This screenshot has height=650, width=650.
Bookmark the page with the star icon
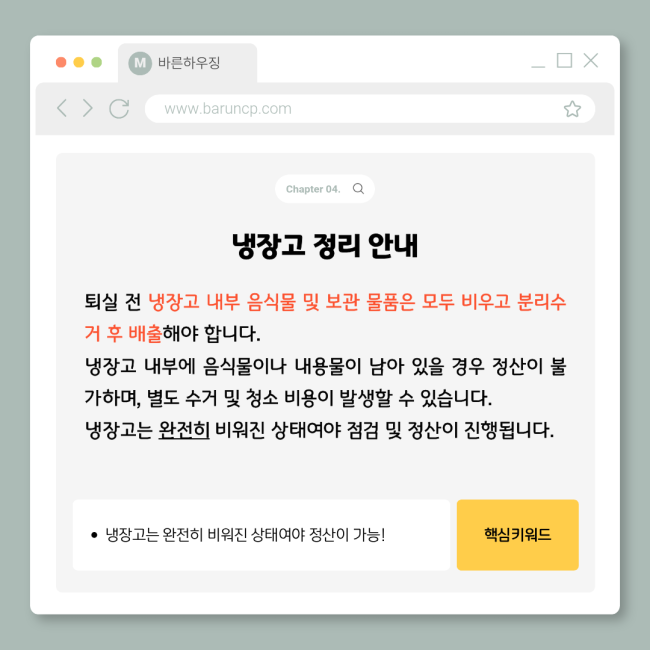pos(572,109)
